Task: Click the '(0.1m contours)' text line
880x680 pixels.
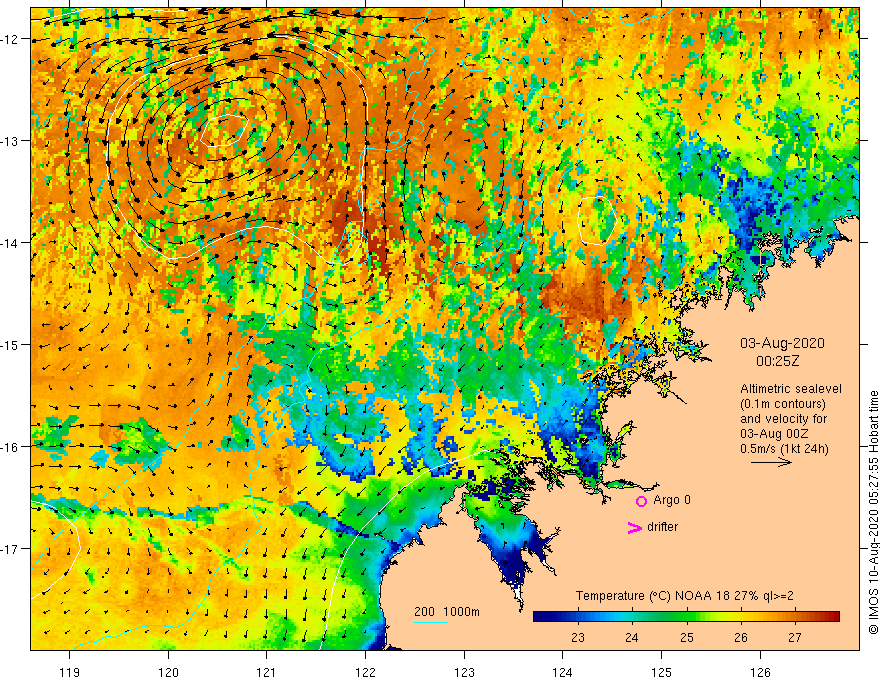Action: 783,404
